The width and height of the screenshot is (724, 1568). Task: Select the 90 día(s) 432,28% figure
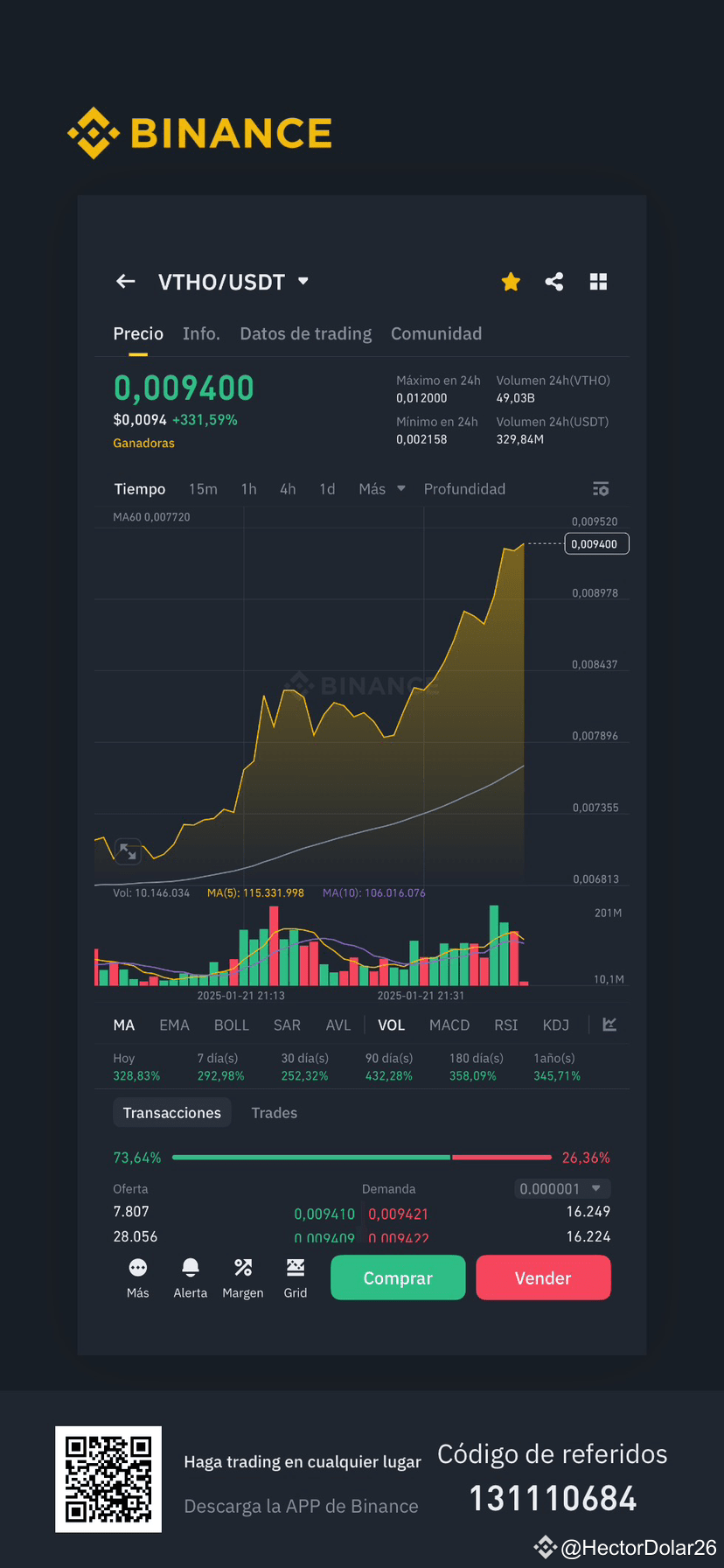click(x=389, y=1067)
